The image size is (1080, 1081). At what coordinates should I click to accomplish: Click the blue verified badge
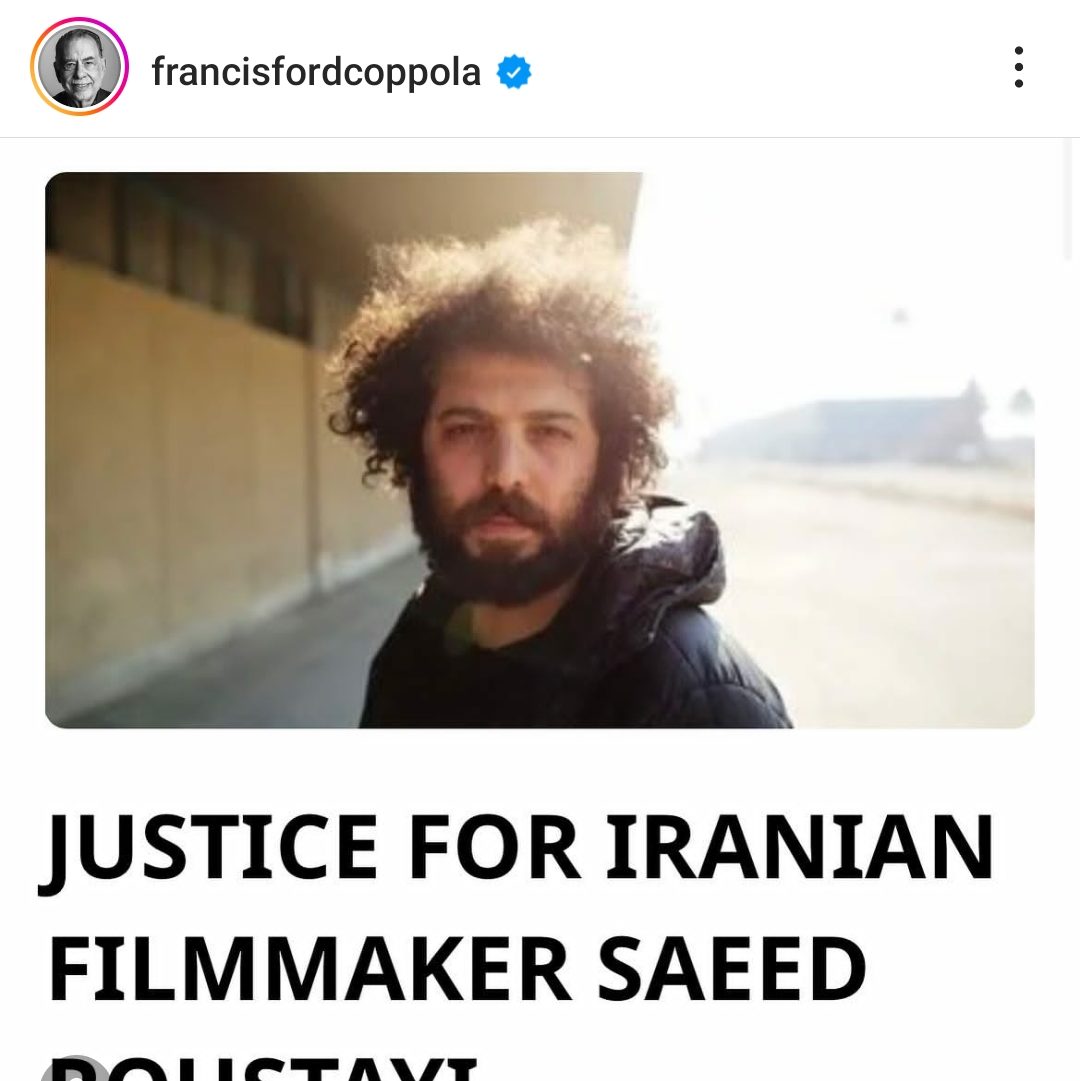click(514, 72)
